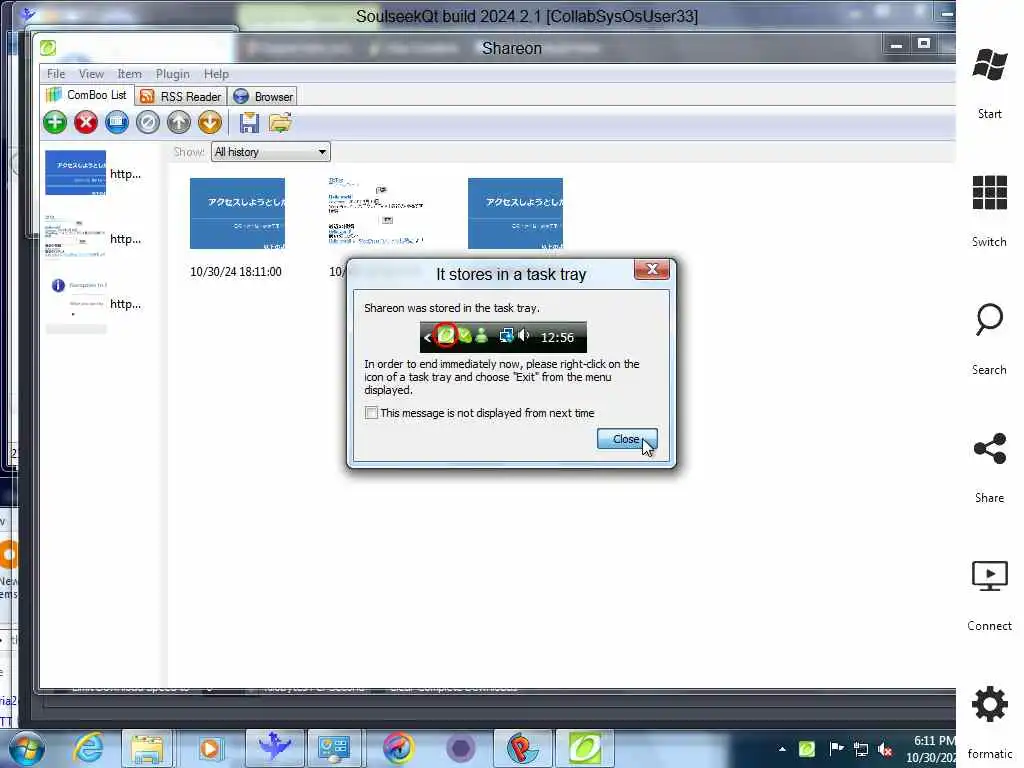Tick 'This message is not displayed' checkbox
The height and width of the screenshot is (768, 1024).
371,413
